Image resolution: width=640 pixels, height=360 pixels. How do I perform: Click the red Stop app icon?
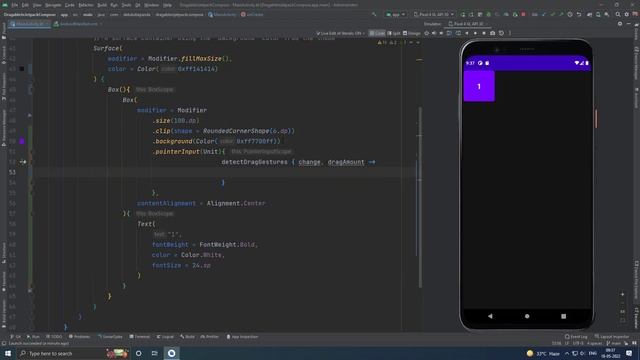coord(523,14)
